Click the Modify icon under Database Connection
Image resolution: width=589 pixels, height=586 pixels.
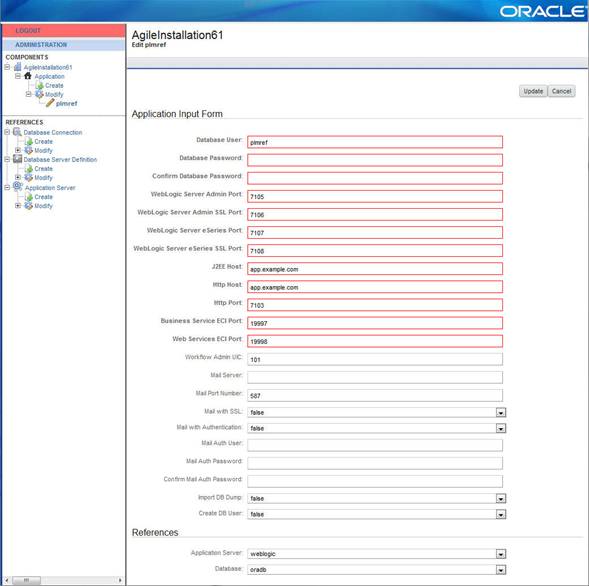[x=29, y=150]
